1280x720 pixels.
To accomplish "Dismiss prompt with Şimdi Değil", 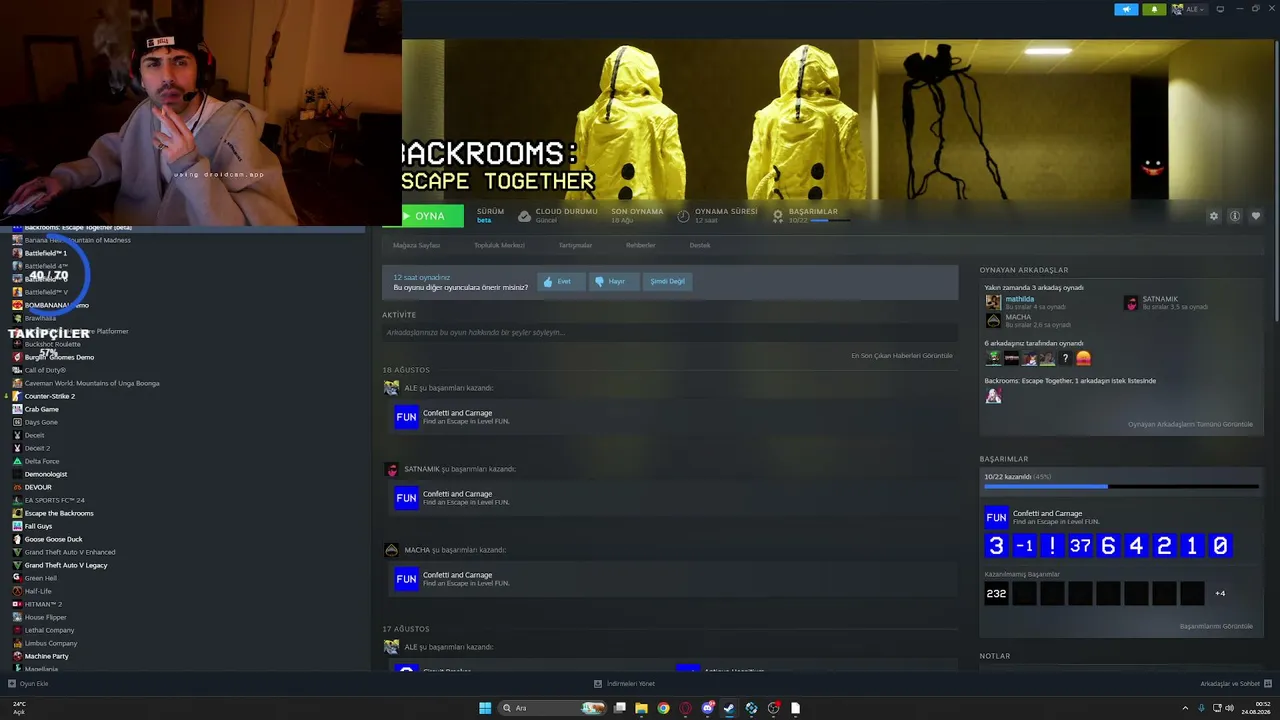I will pos(667,281).
